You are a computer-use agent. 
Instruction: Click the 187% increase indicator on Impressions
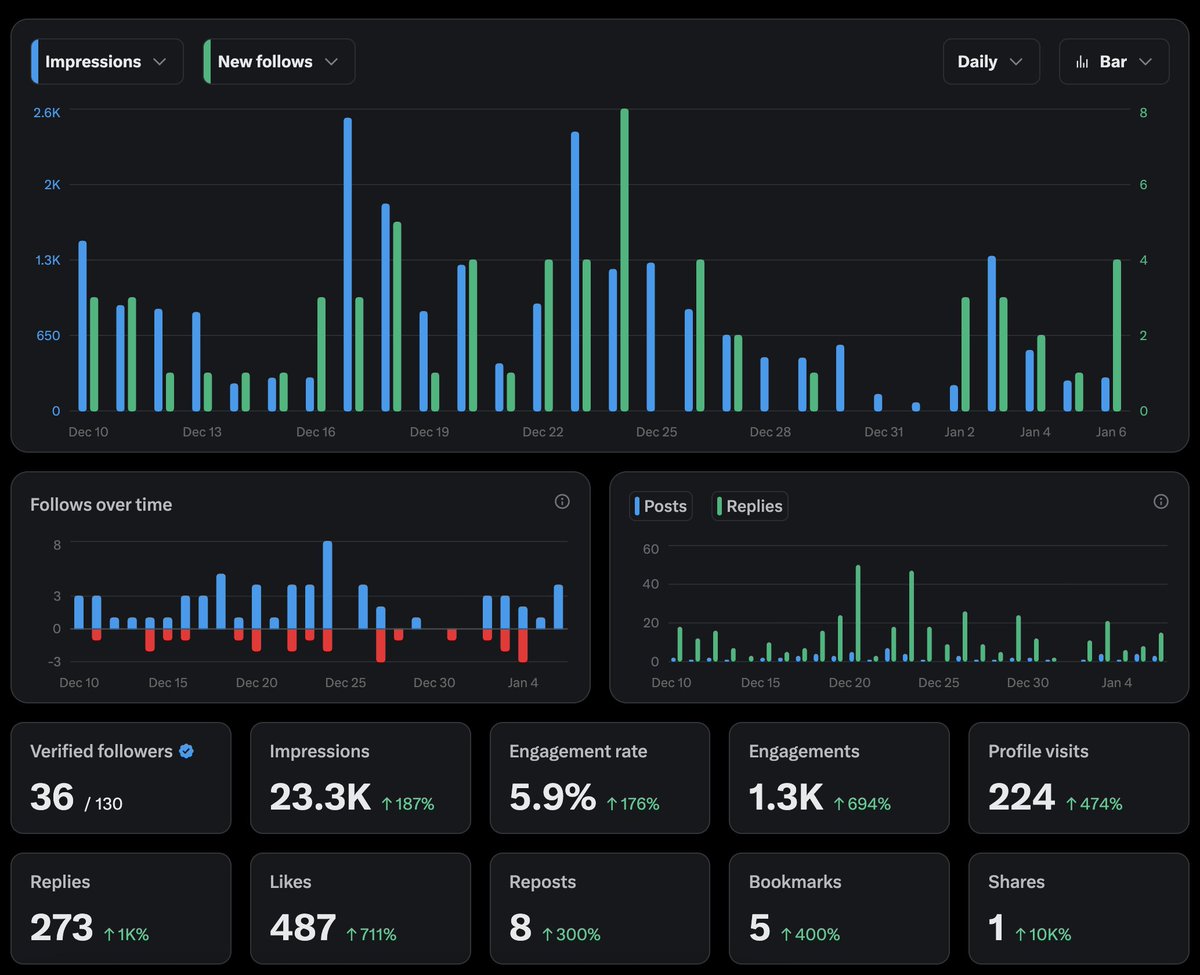pos(408,804)
